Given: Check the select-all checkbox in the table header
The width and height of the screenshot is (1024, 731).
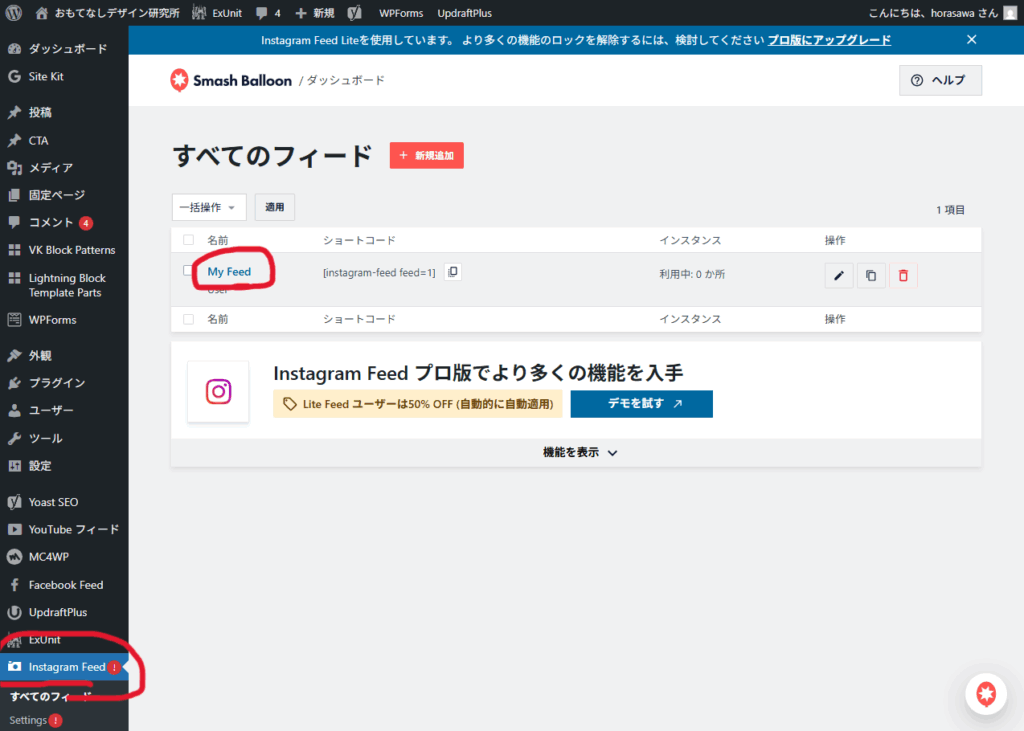Looking at the screenshot, I should [x=189, y=240].
